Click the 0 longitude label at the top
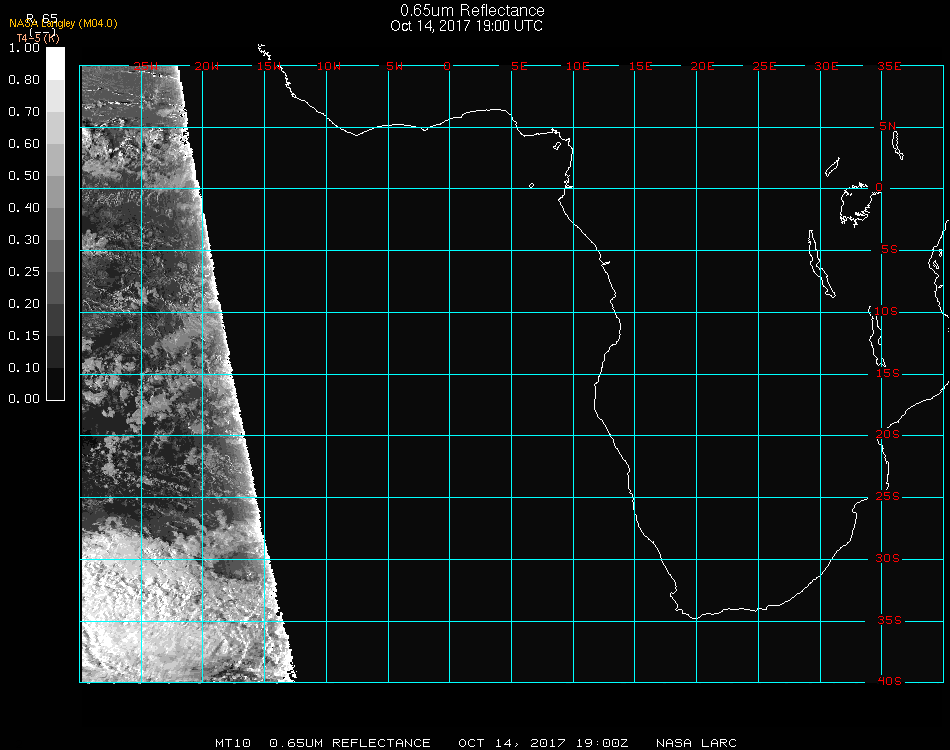Viewport: 950px width, 750px height. (448, 66)
